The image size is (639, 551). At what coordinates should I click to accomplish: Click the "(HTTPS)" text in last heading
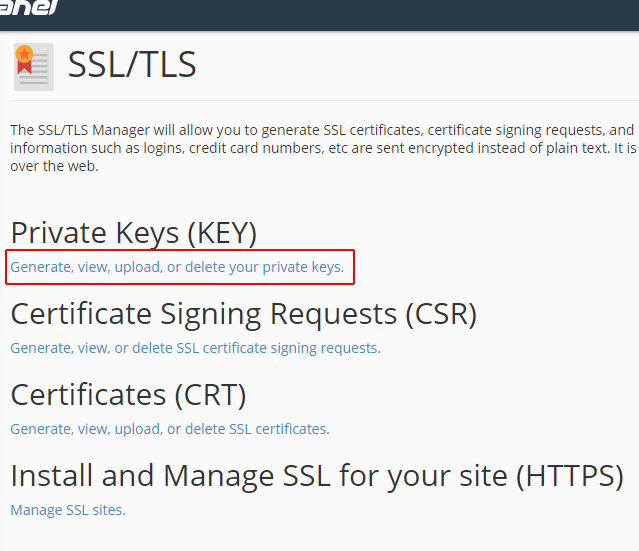point(569,476)
